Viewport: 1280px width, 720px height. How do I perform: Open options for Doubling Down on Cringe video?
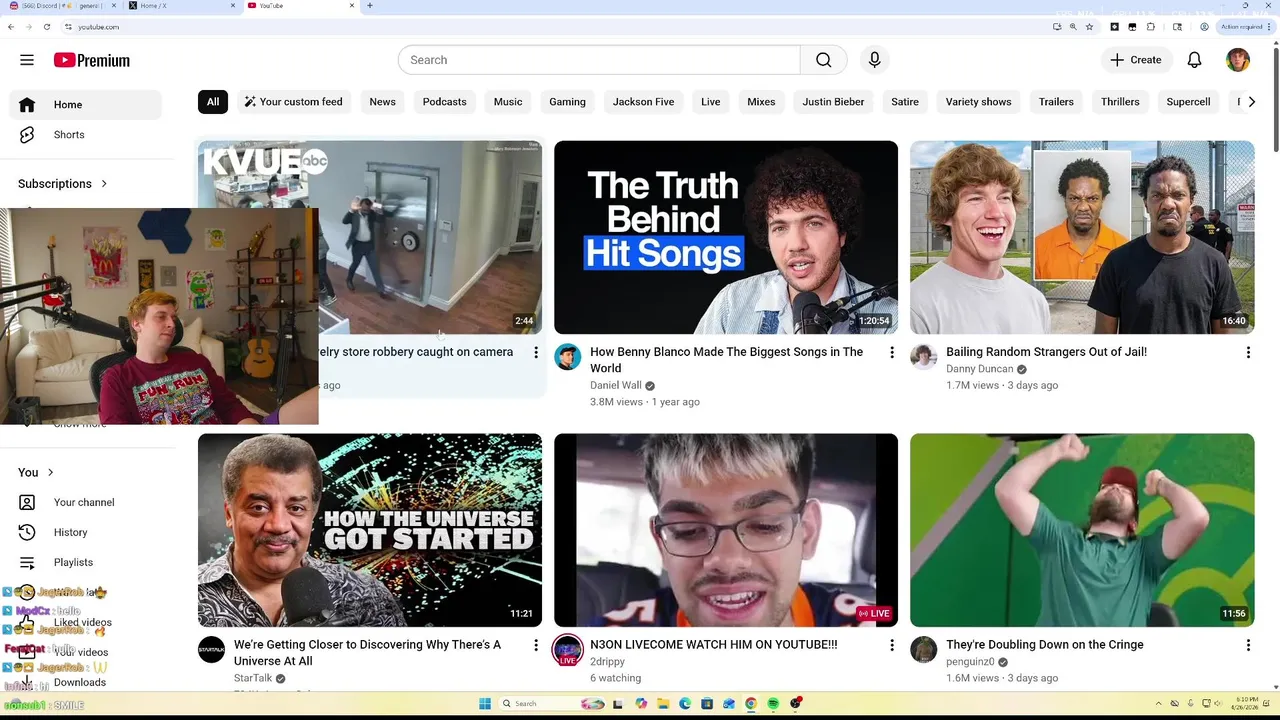(1248, 646)
